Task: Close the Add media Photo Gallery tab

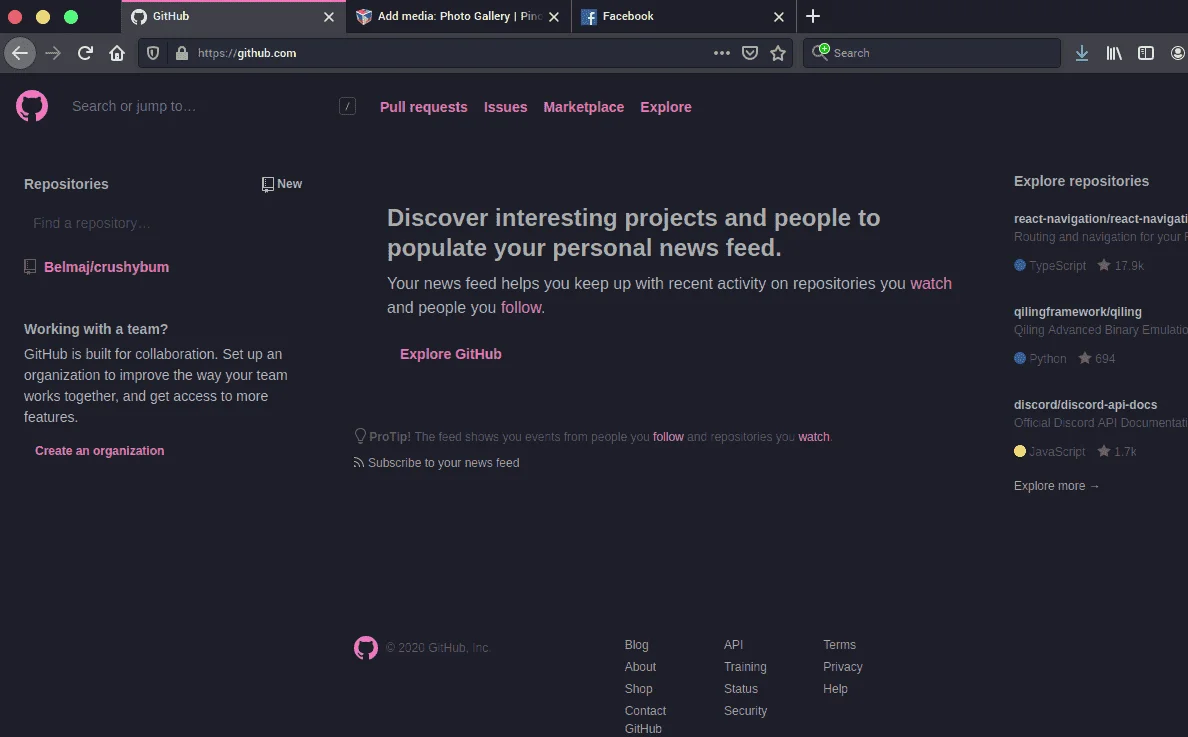Action: tap(554, 17)
